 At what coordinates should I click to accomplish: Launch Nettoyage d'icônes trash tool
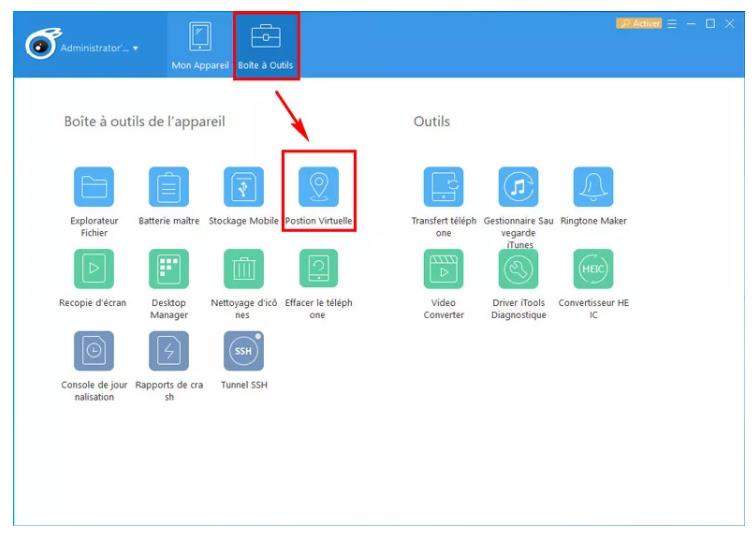(243, 269)
